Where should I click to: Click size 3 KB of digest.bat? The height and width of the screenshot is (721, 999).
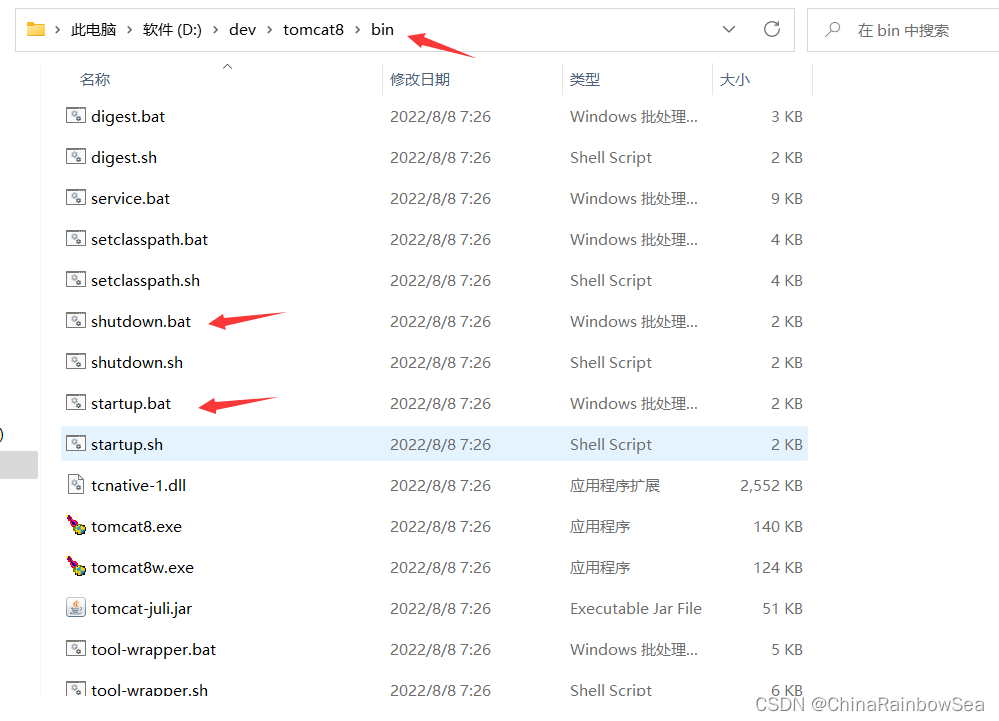point(787,117)
